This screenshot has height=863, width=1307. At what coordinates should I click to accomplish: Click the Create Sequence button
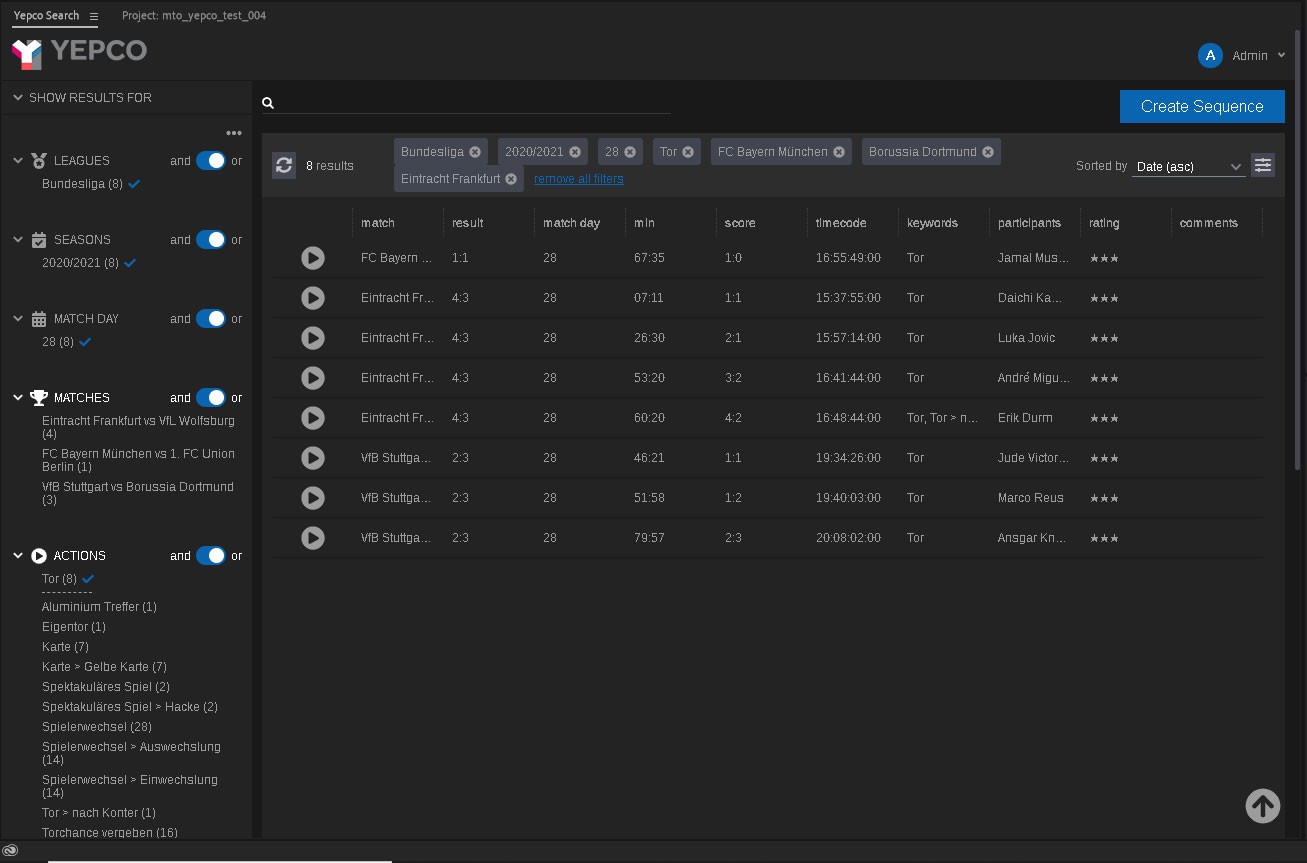click(x=1202, y=106)
